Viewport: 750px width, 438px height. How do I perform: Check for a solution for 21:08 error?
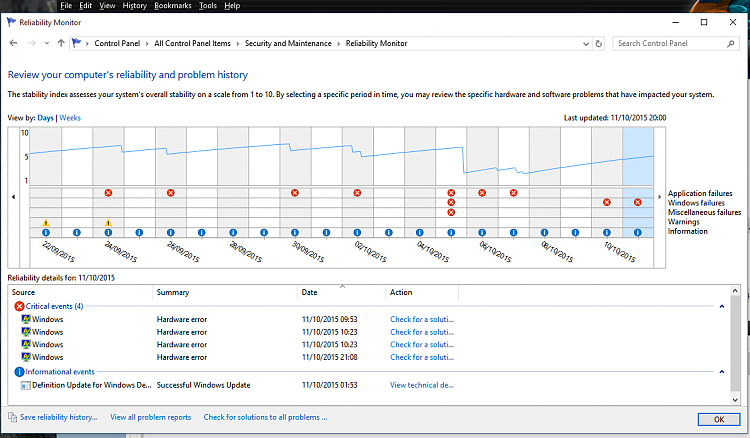click(x=422, y=357)
